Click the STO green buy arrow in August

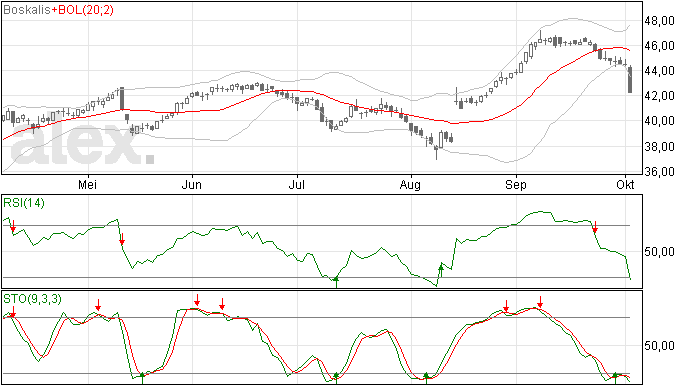(426, 378)
